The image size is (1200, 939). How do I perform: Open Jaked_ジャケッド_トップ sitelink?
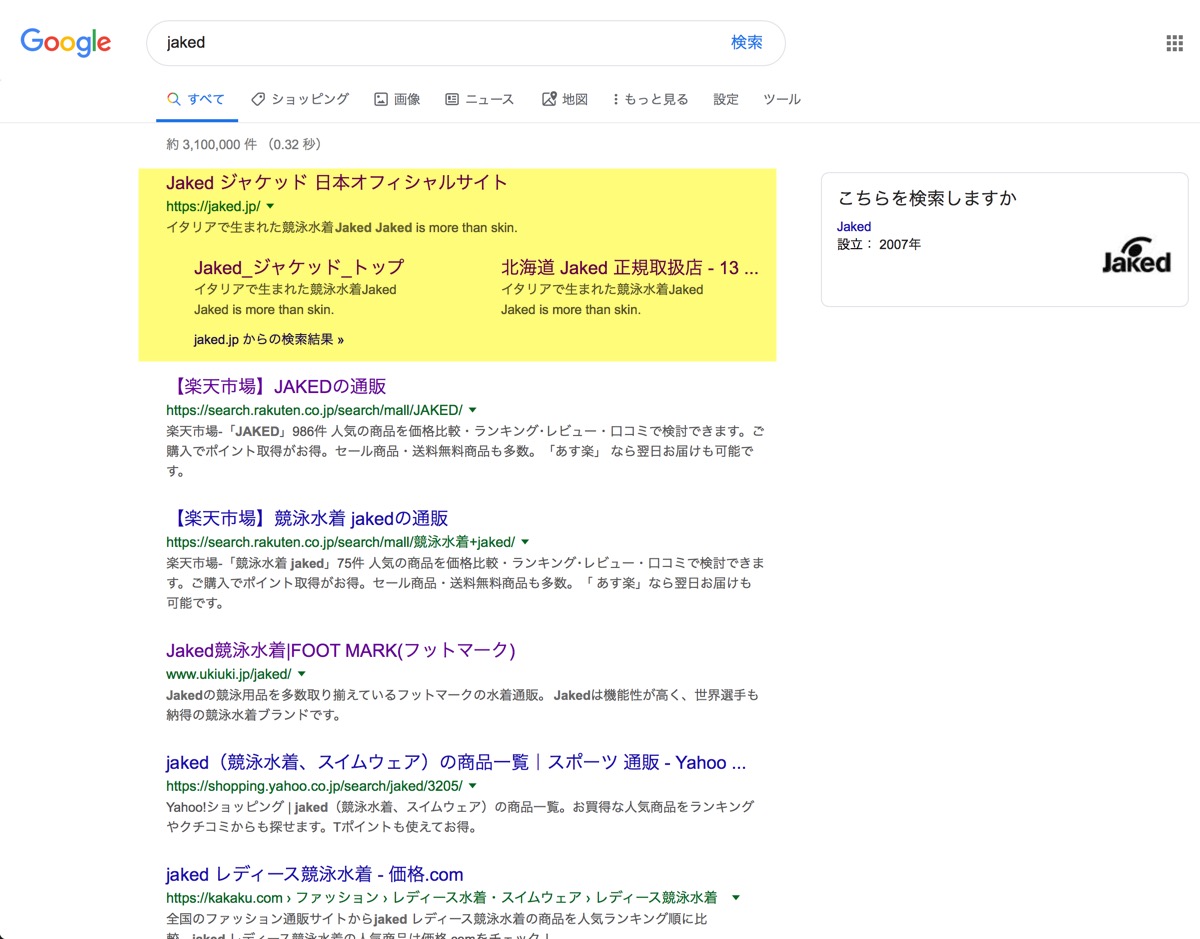[x=299, y=268]
